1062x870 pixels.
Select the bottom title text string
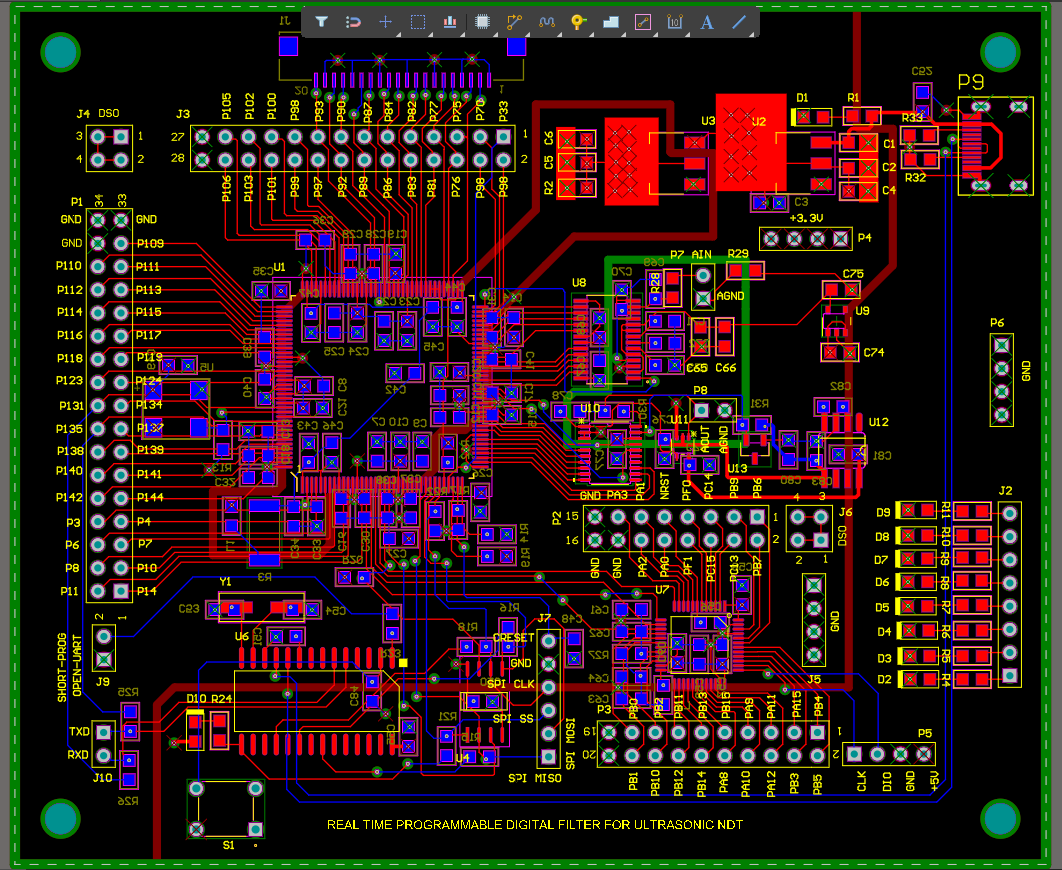coord(534,825)
